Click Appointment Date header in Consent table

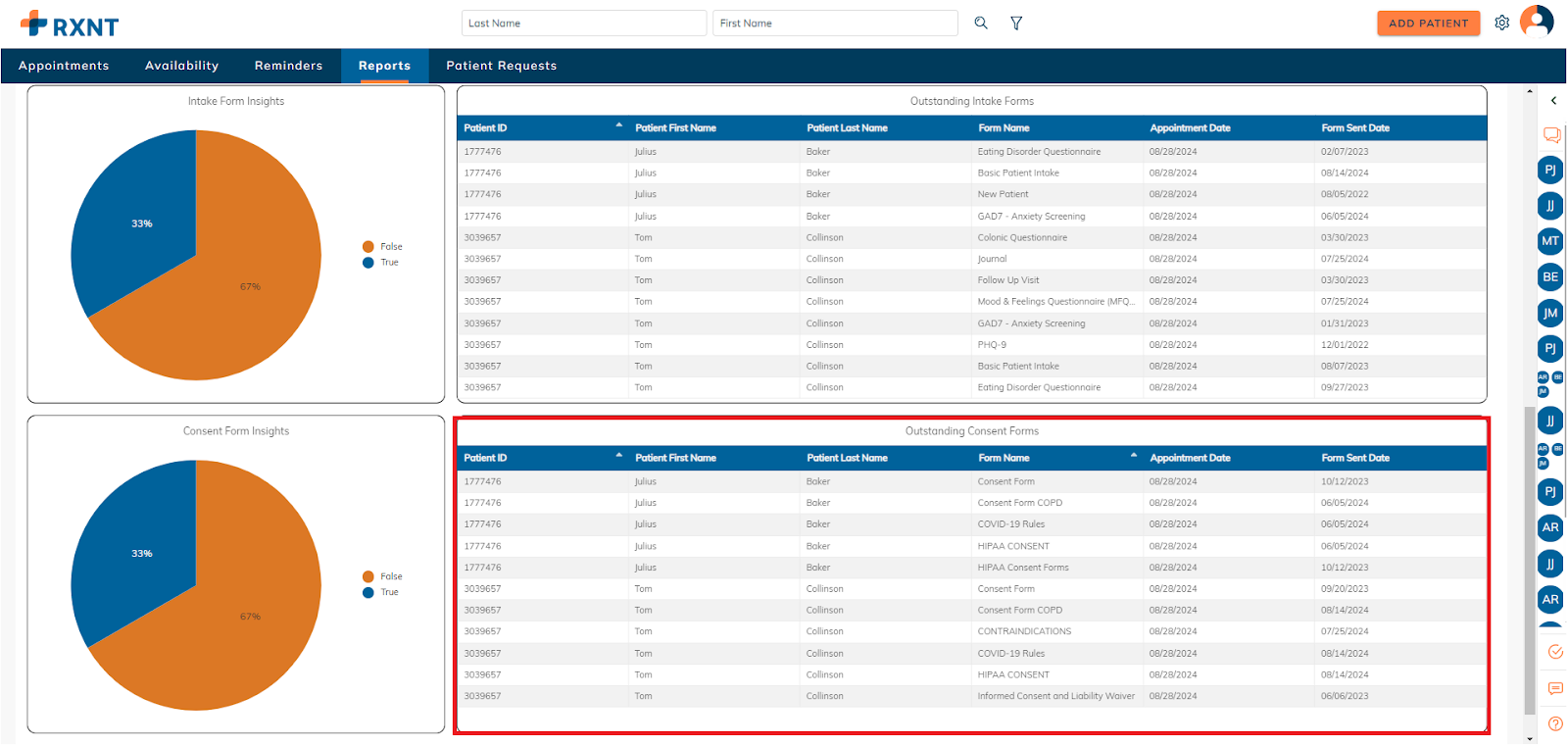point(1190,458)
